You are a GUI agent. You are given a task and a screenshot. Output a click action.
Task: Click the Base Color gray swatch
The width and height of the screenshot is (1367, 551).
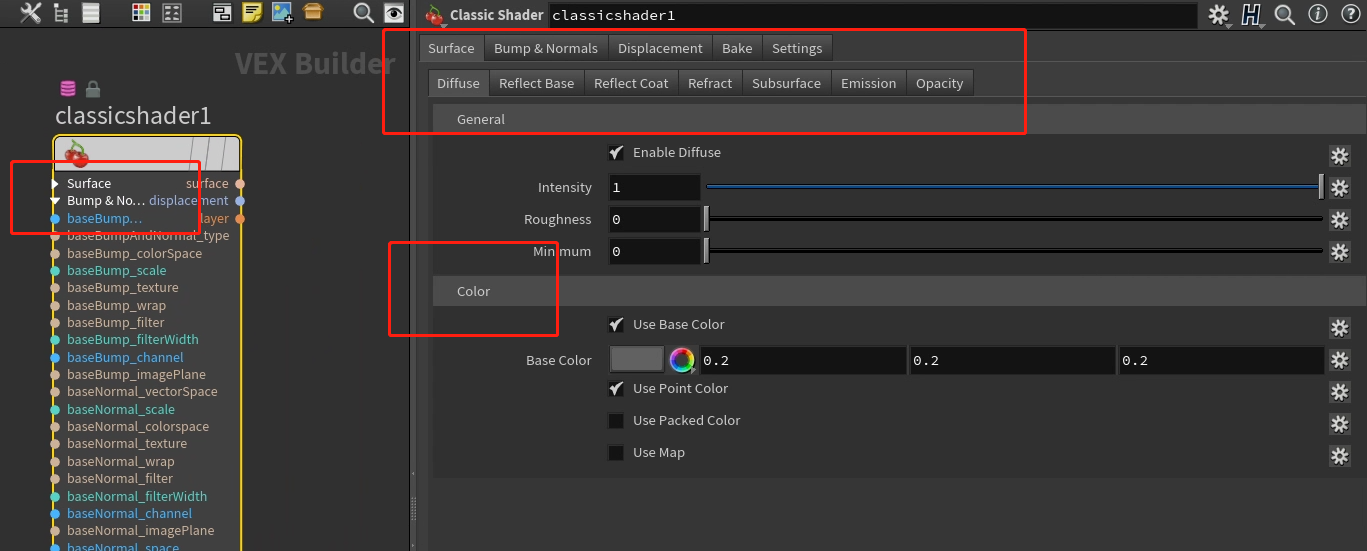tap(637, 360)
